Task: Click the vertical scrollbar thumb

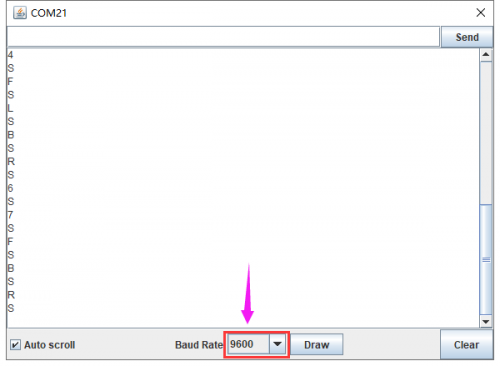Action: [486, 259]
